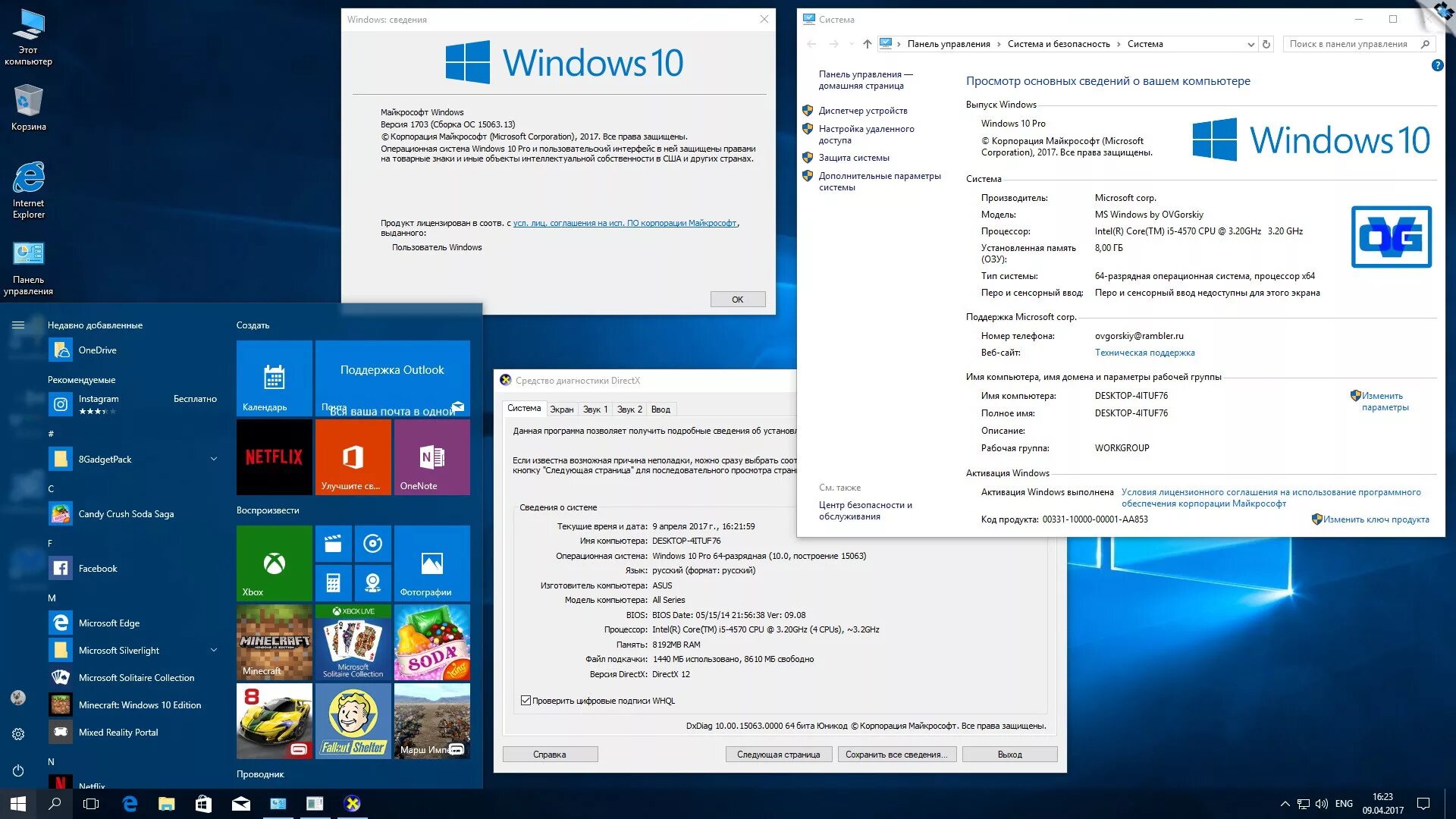The width and height of the screenshot is (1456, 819).
Task: Click OK in Windows about dialog
Action: pos(737,300)
